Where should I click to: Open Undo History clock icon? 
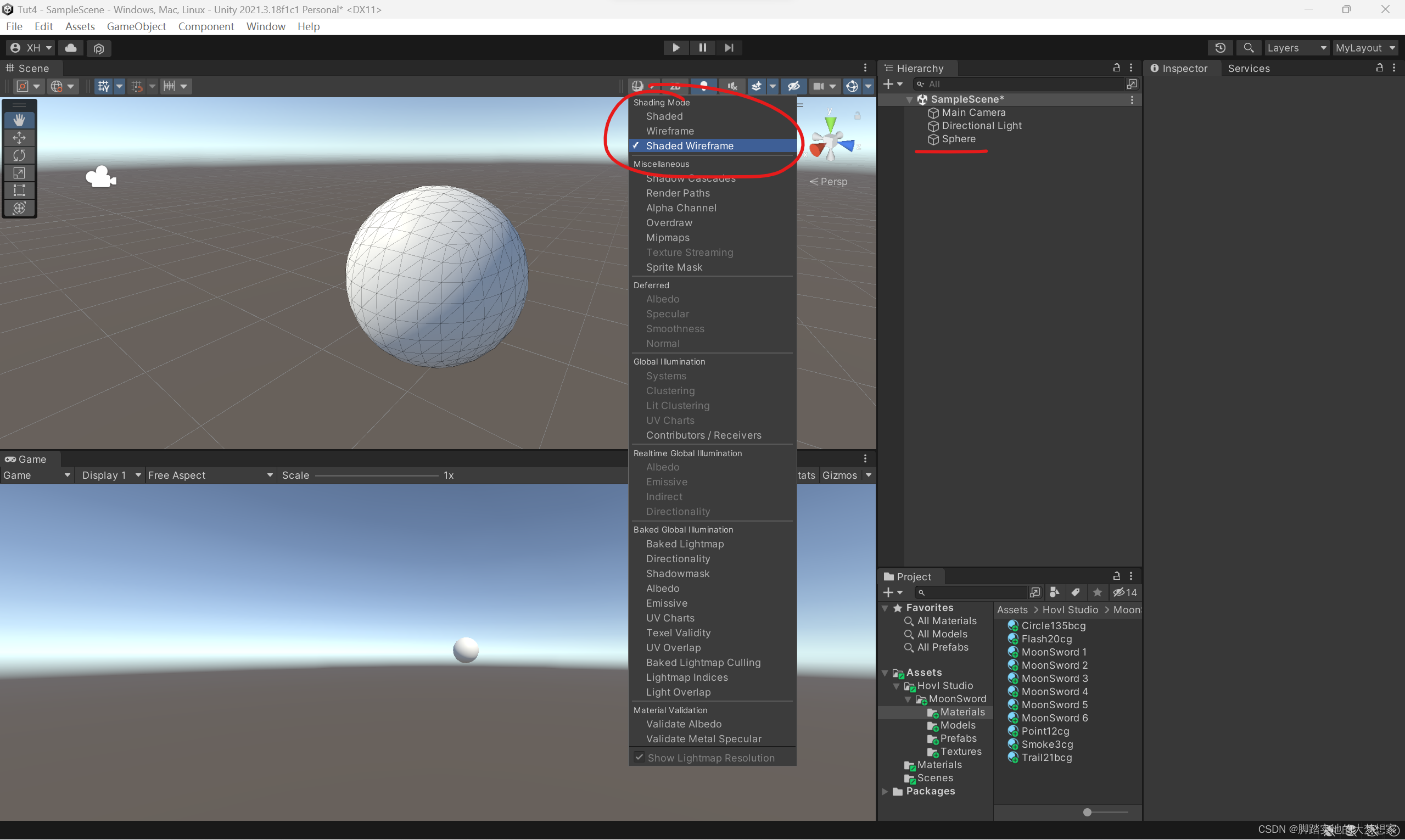tap(1220, 48)
